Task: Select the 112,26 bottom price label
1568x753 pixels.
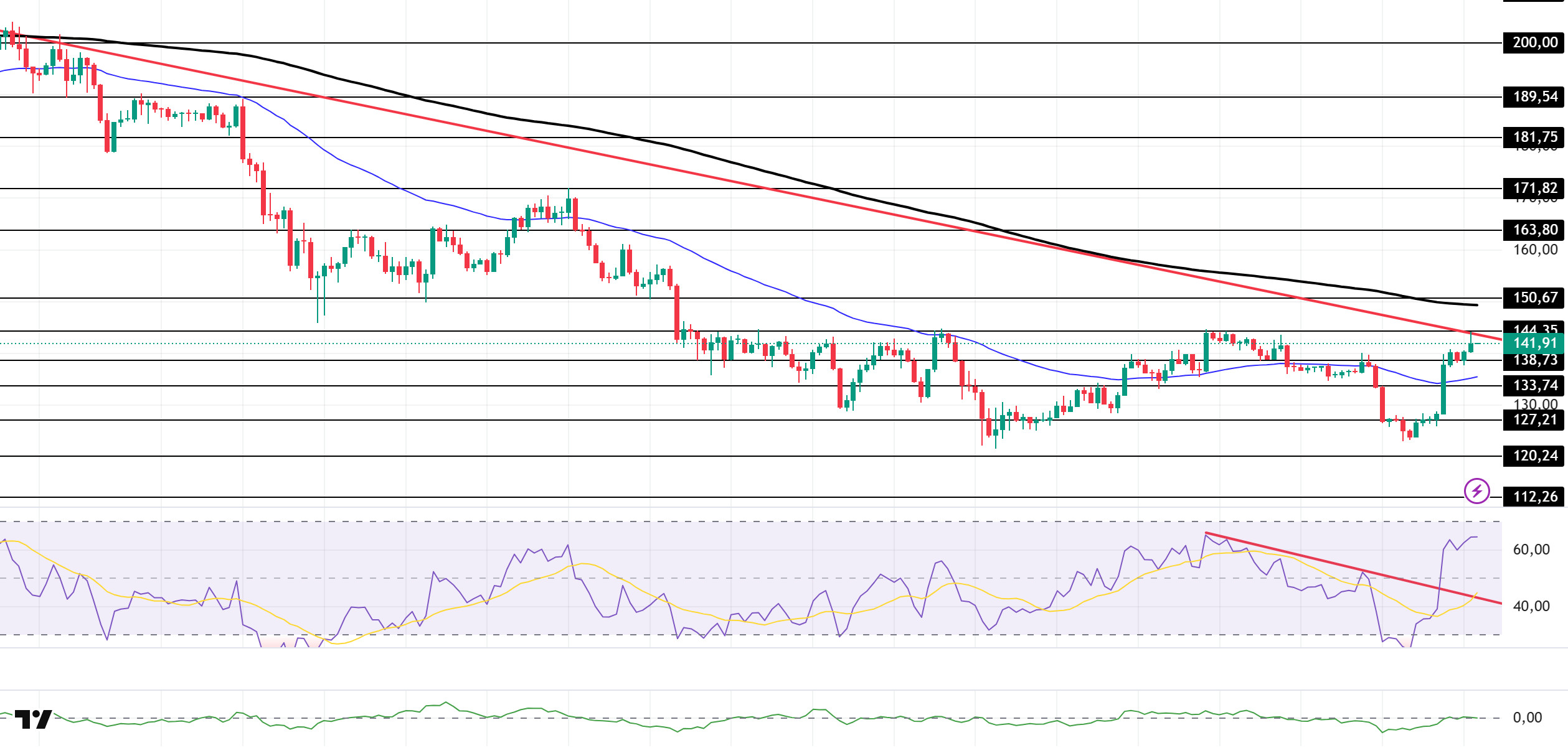Action: tap(1535, 497)
